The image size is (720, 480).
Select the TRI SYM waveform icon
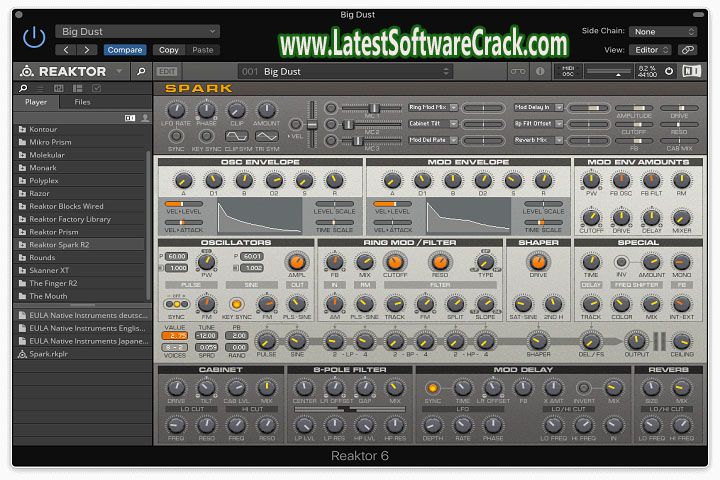click(x=267, y=136)
